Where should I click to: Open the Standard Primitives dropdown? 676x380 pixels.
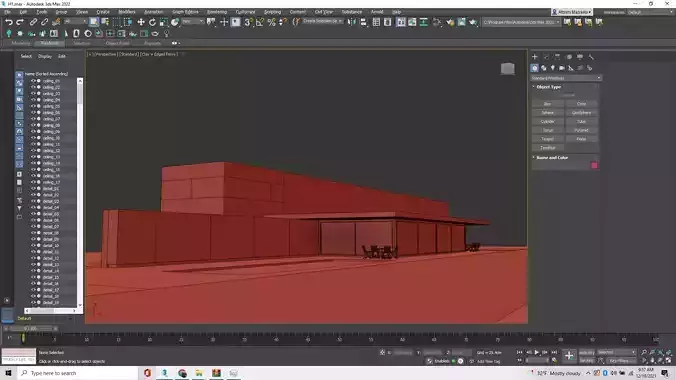(x=566, y=78)
